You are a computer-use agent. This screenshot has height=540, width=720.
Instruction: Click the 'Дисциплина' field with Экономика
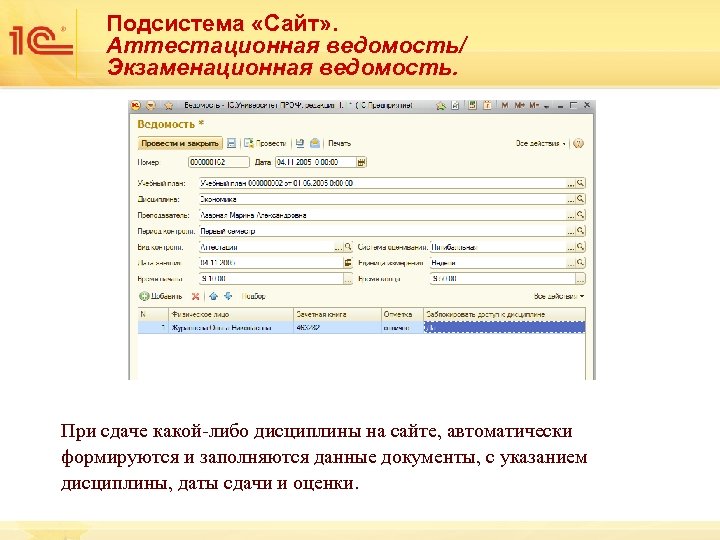(x=382, y=199)
